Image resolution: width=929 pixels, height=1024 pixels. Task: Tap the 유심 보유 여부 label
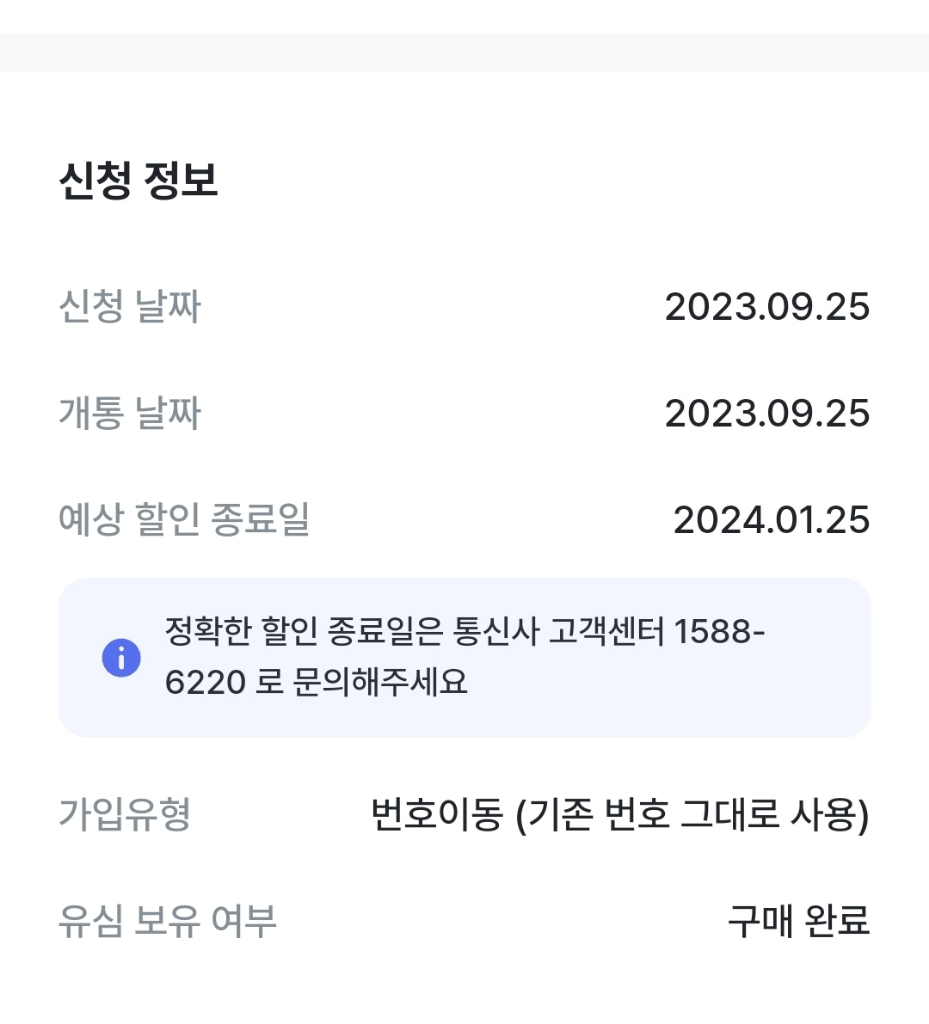(167, 921)
